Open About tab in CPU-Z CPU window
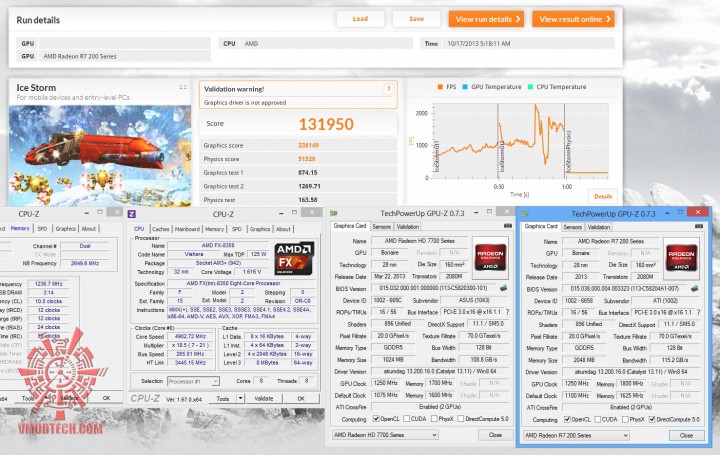This screenshot has width=720, height=455. pos(283,229)
